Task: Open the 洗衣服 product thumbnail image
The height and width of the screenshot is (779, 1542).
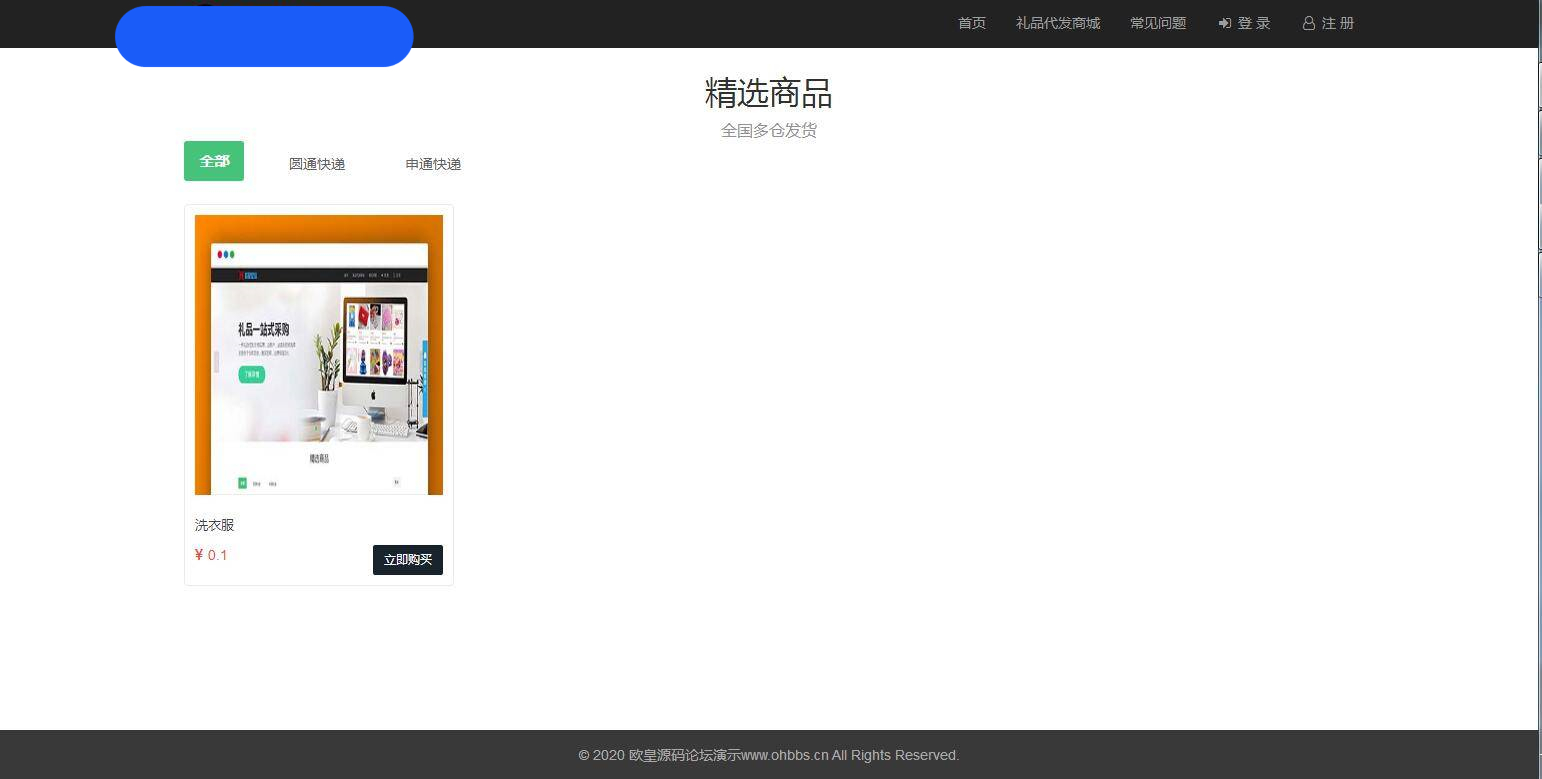Action: pos(318,354)
